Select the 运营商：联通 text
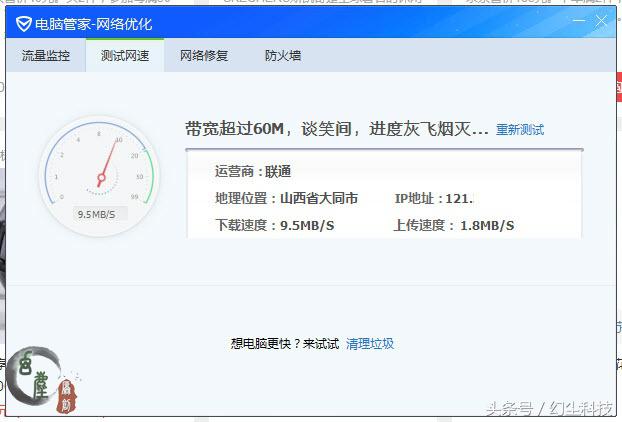Viewport: 622px width, 422px height. pos(253,172)
